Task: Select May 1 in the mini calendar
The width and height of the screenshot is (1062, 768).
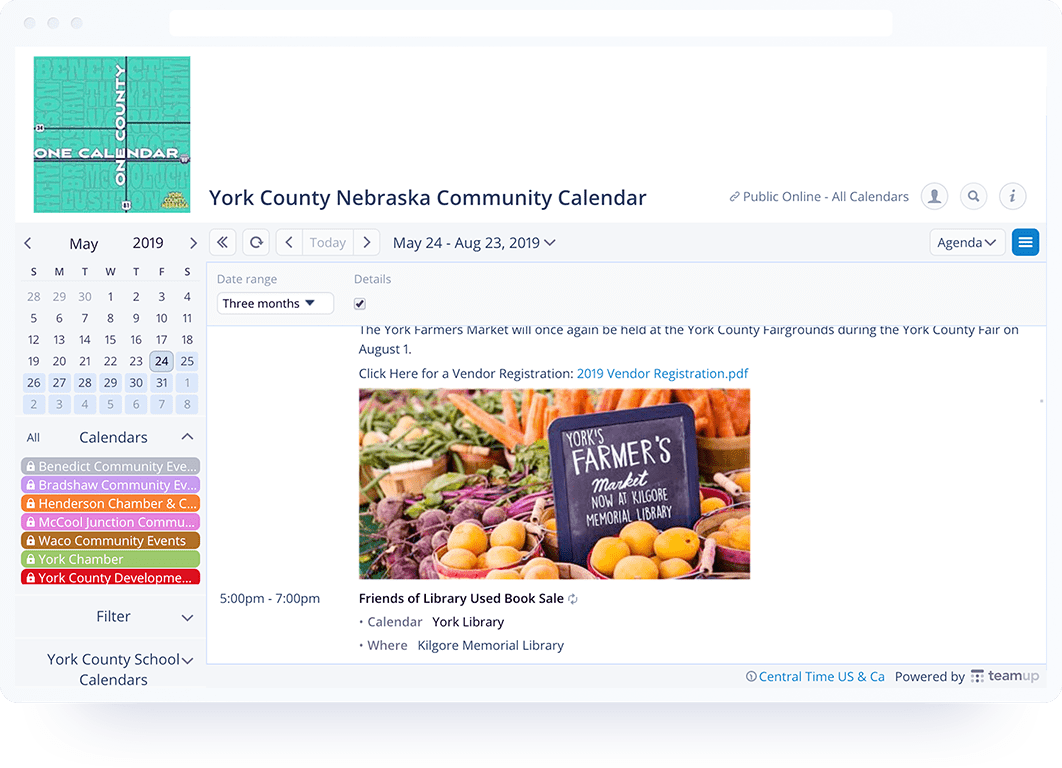Action: coord(110,297)
